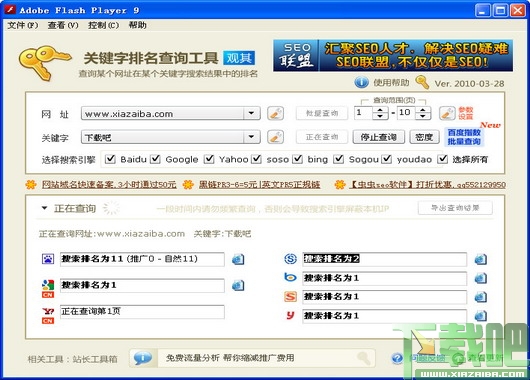Open the 虫虫seo软件 discount ad link
The height and width of the screenshot is (380, 530).
pyautogui.click(x=428, y=185)
